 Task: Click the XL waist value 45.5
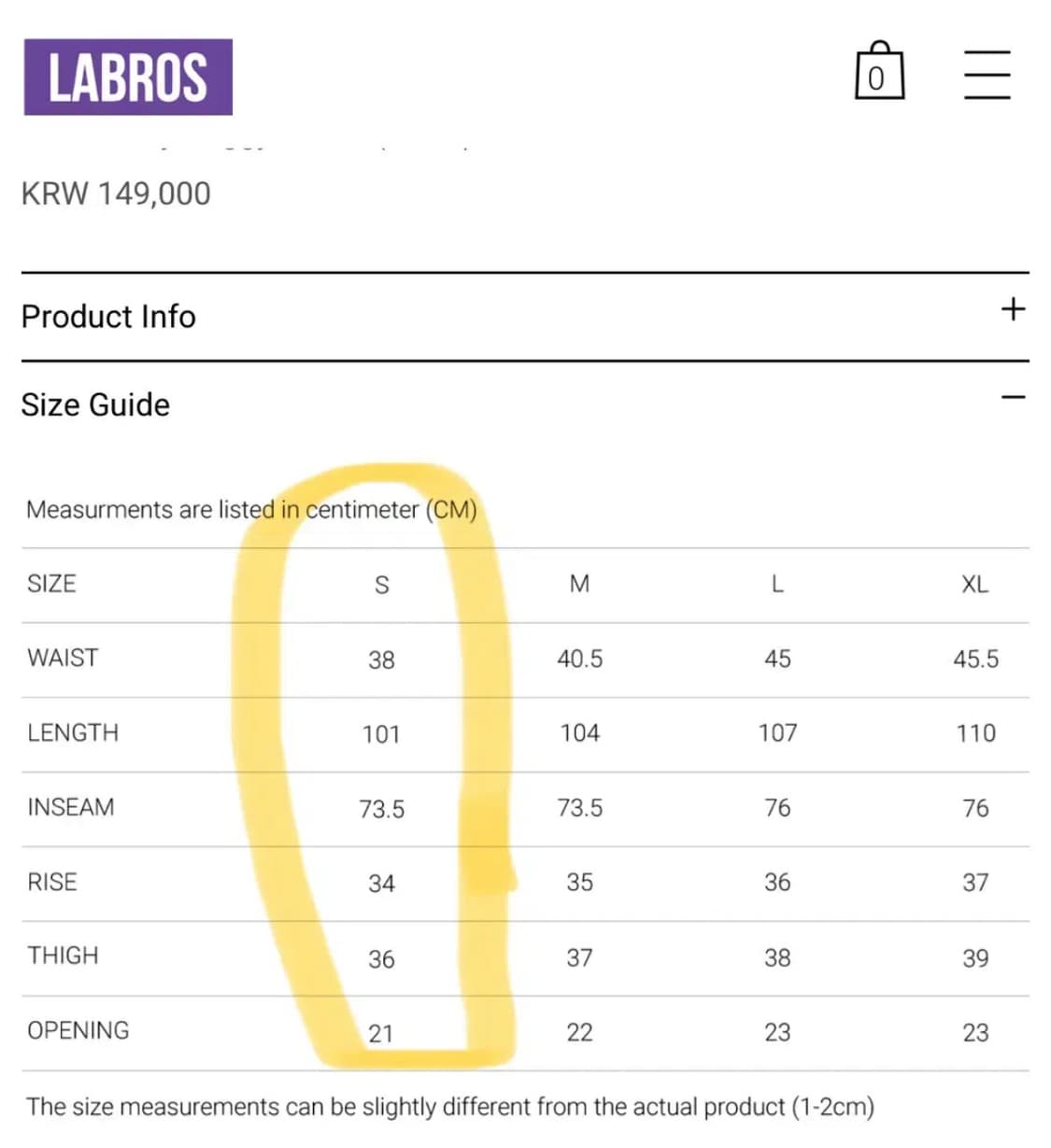pyautogui.click(x=975, y=659)
